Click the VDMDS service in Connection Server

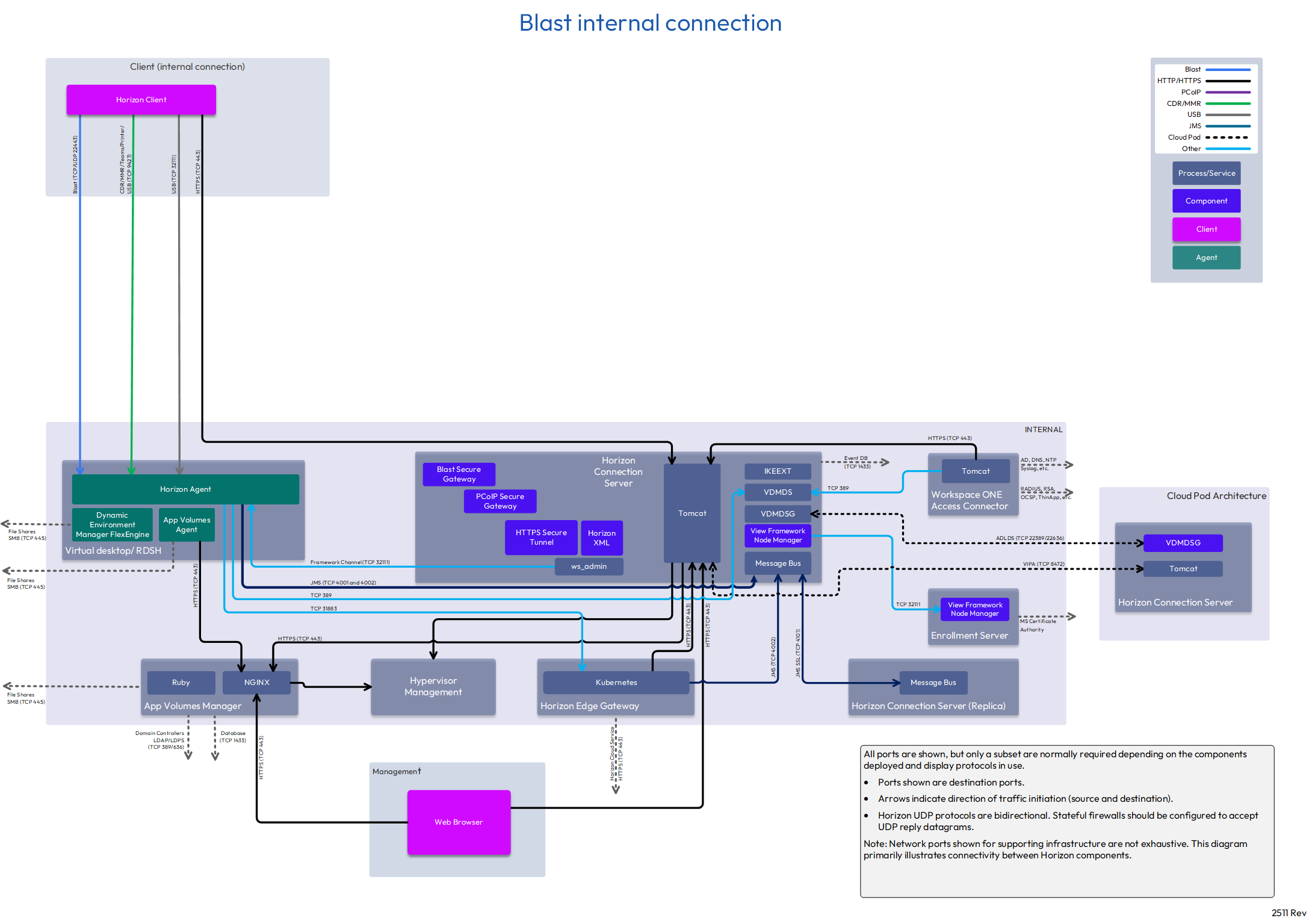click(x=778, y=492)
